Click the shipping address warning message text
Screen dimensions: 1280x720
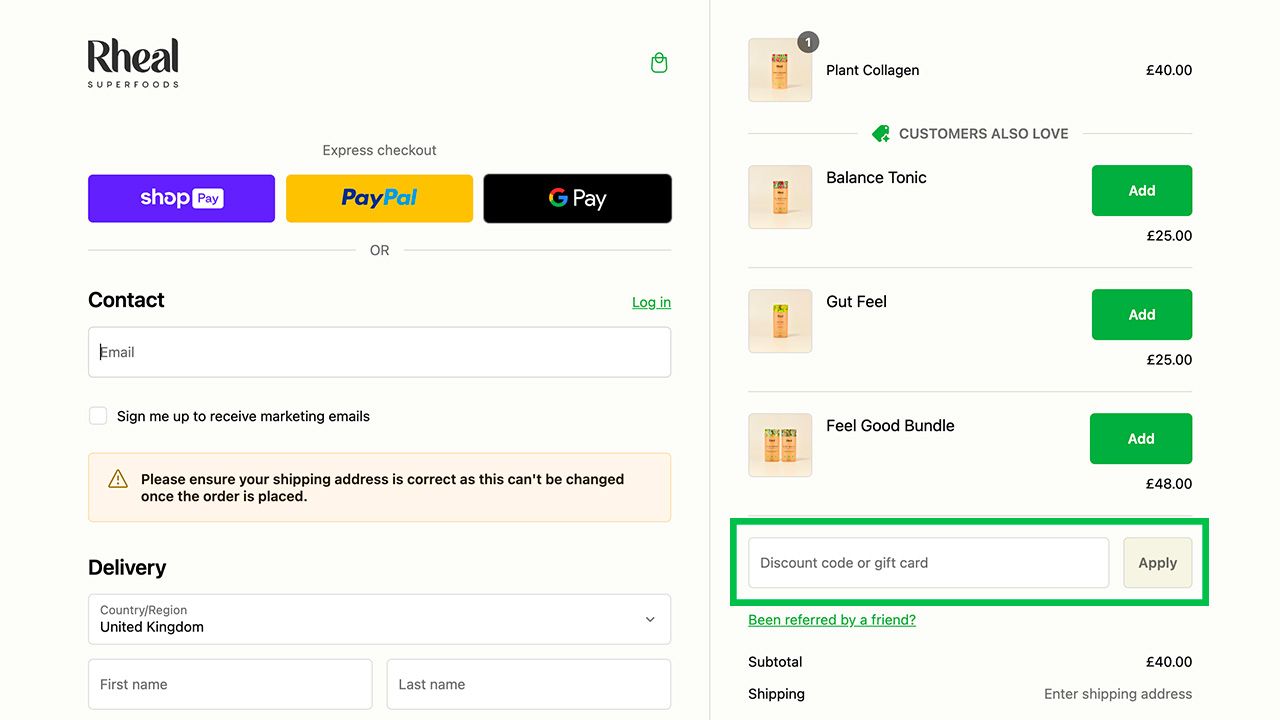382,488
